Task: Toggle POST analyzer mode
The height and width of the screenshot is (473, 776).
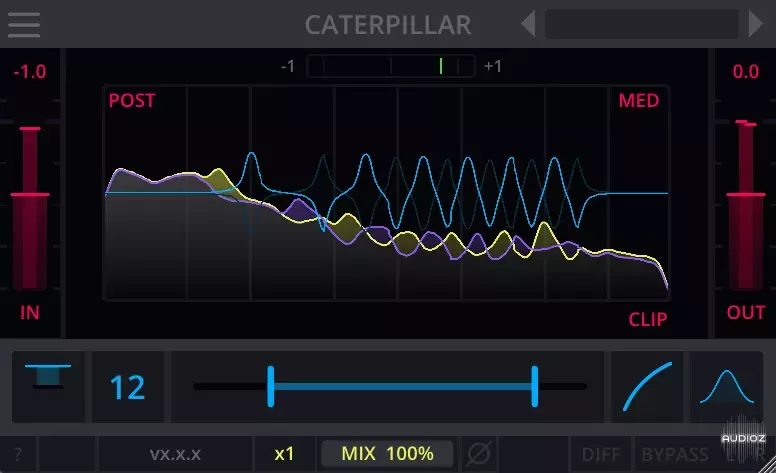Action: click(x=132, y=100)
